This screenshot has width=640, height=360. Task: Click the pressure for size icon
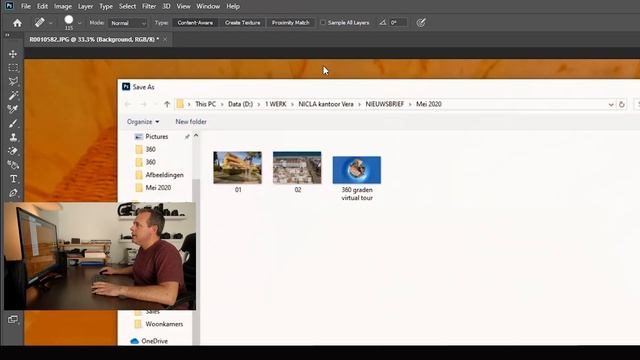[421, 23]
